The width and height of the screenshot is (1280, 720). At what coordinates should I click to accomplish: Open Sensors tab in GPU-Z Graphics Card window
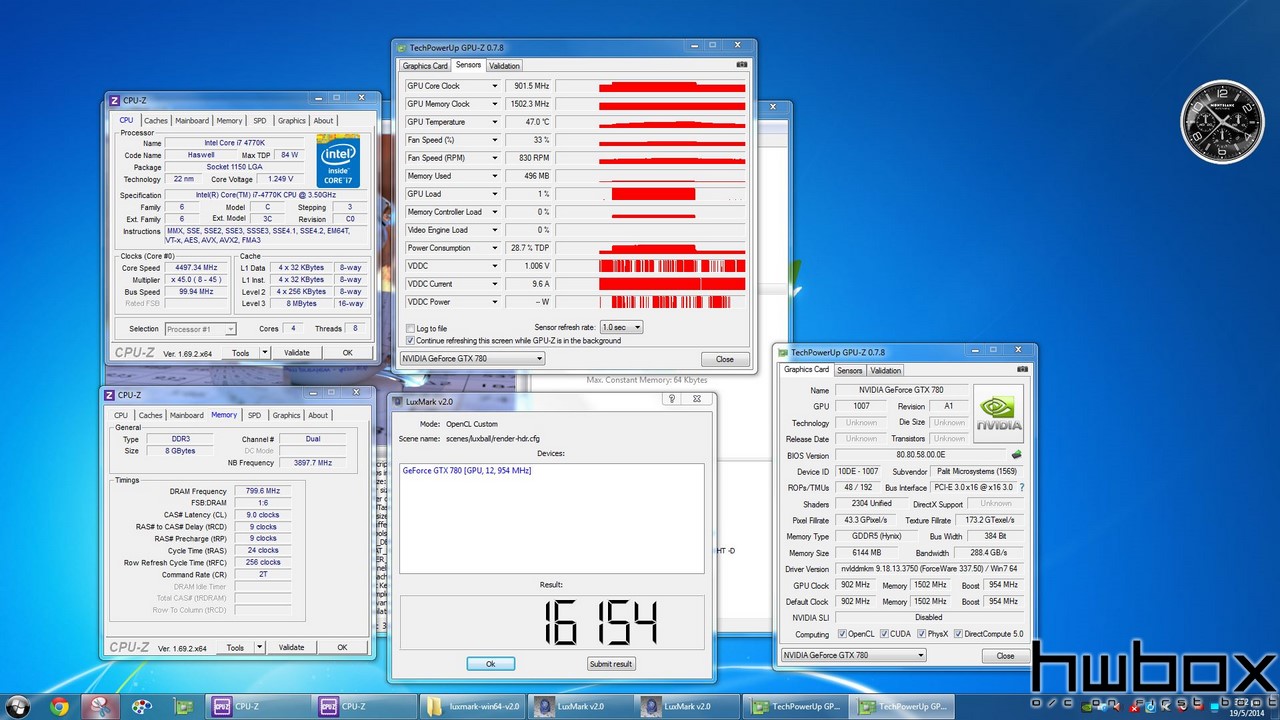point(850,371)
